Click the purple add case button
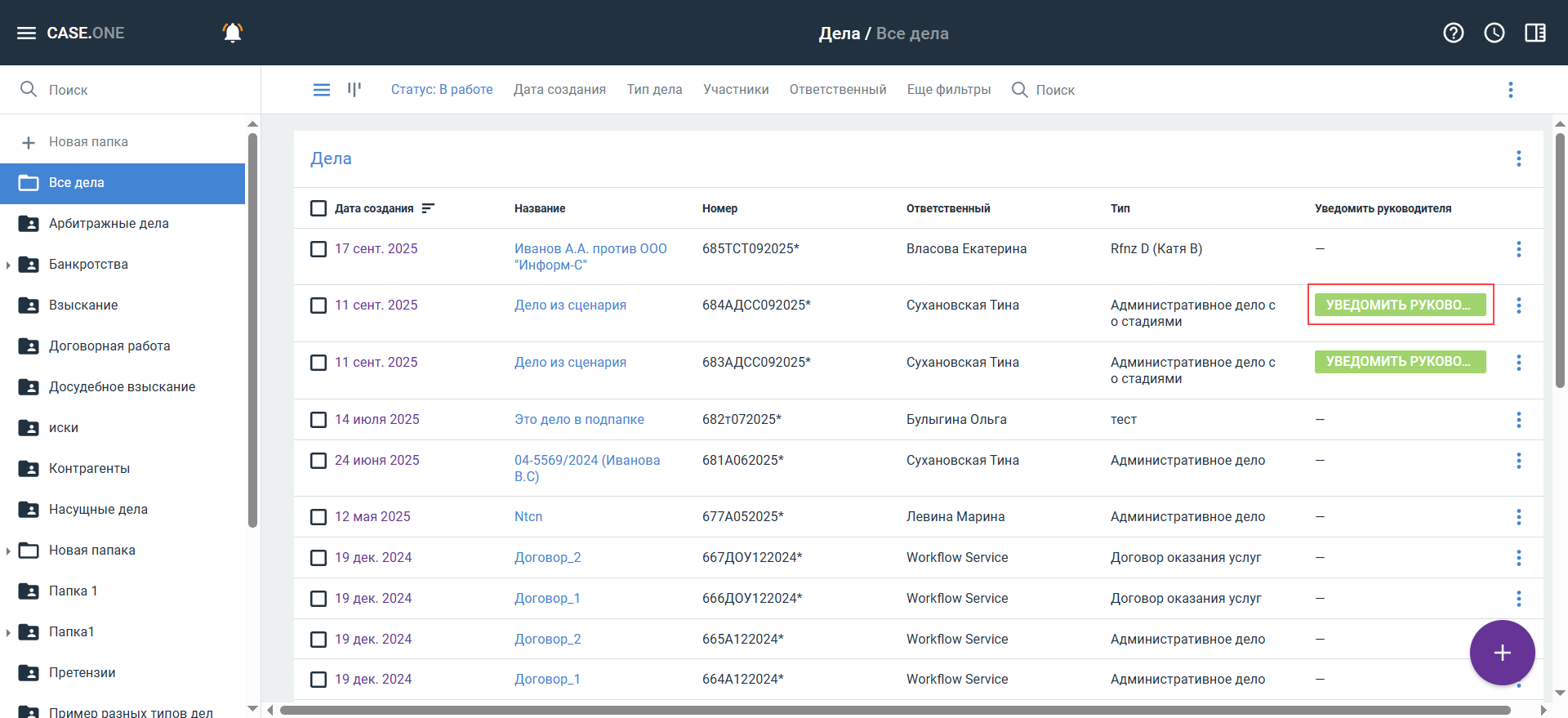This screenshot has height=718, width=1568. click(1502, 653)
